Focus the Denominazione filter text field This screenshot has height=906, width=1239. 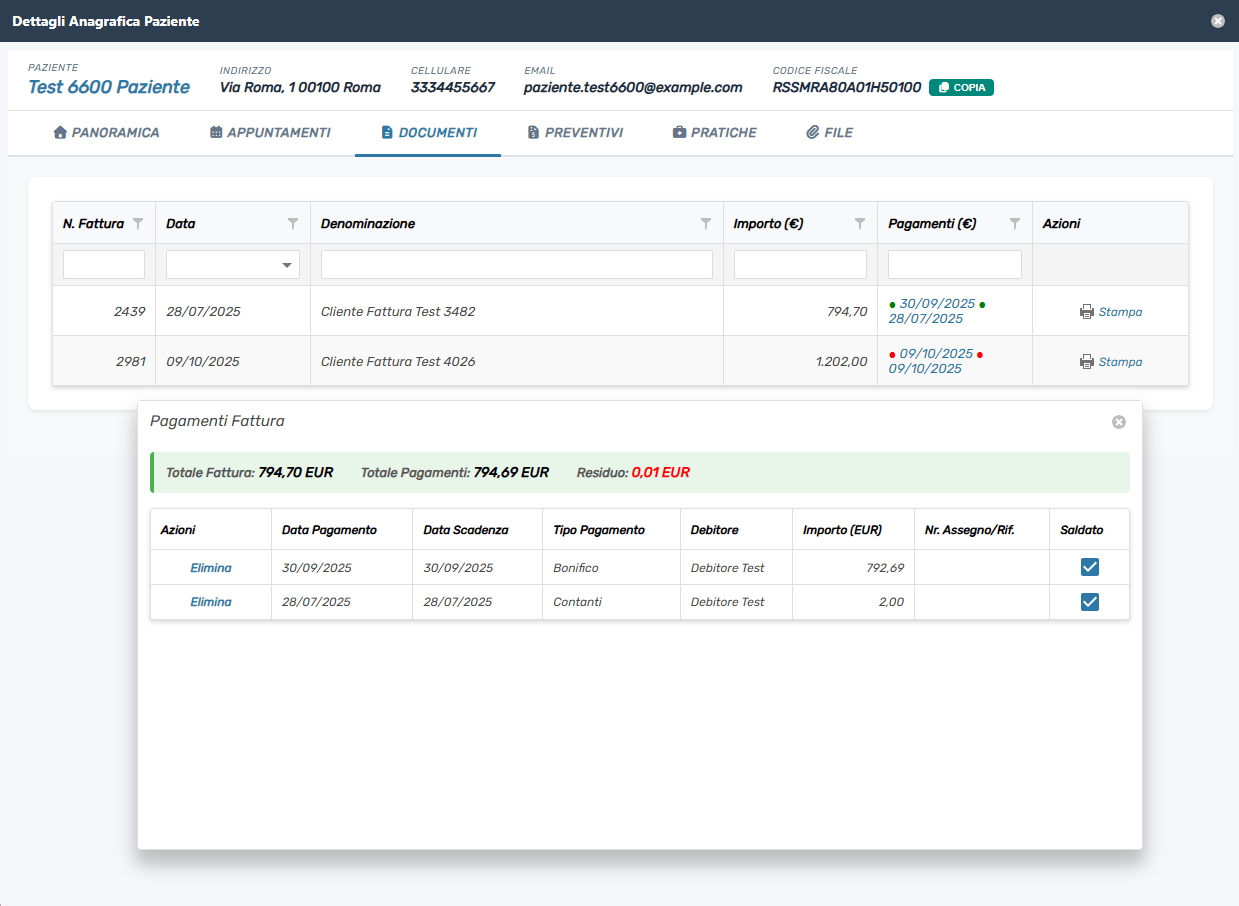point(516,265)
